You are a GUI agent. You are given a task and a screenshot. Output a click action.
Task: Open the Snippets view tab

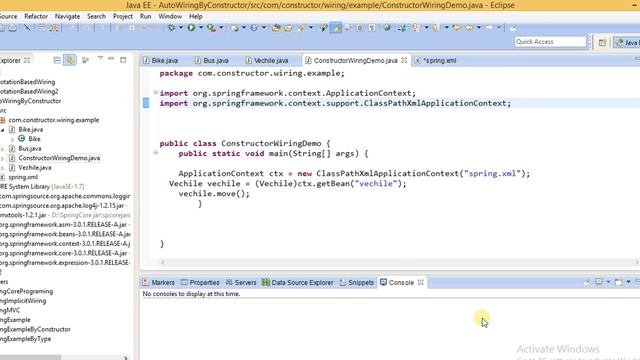356,282
